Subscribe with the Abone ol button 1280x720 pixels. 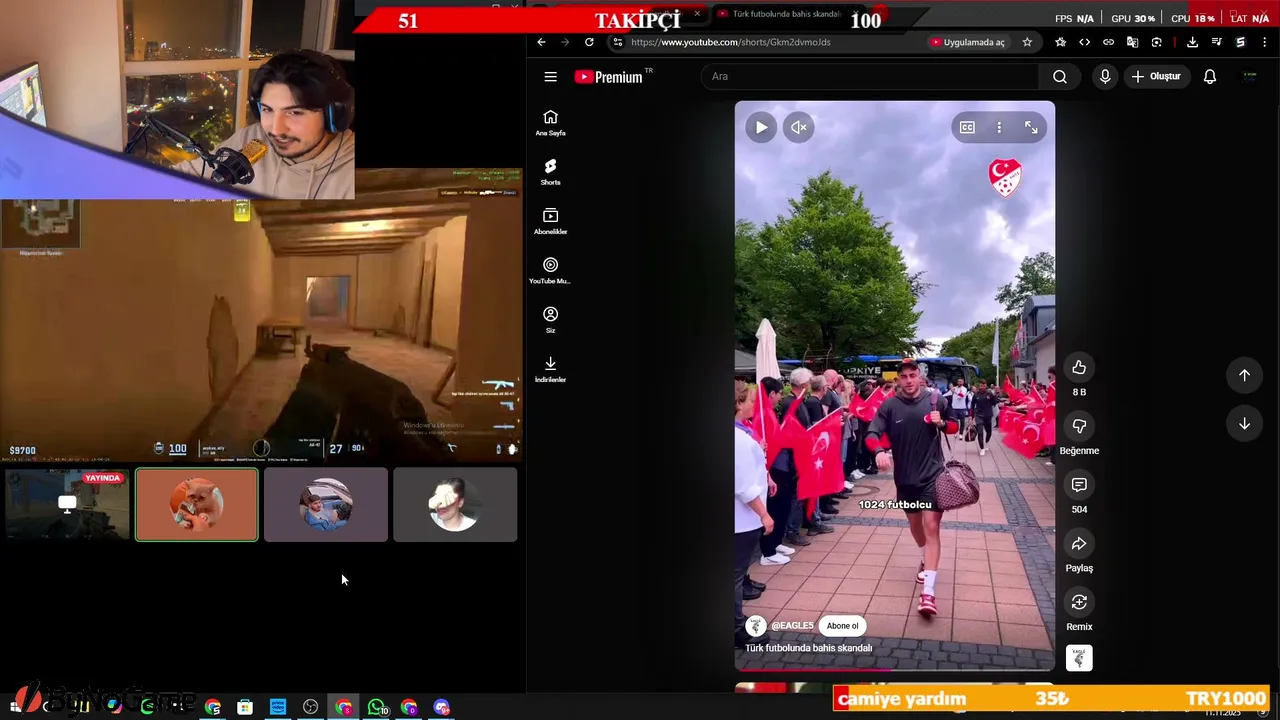tap(842, 626)
